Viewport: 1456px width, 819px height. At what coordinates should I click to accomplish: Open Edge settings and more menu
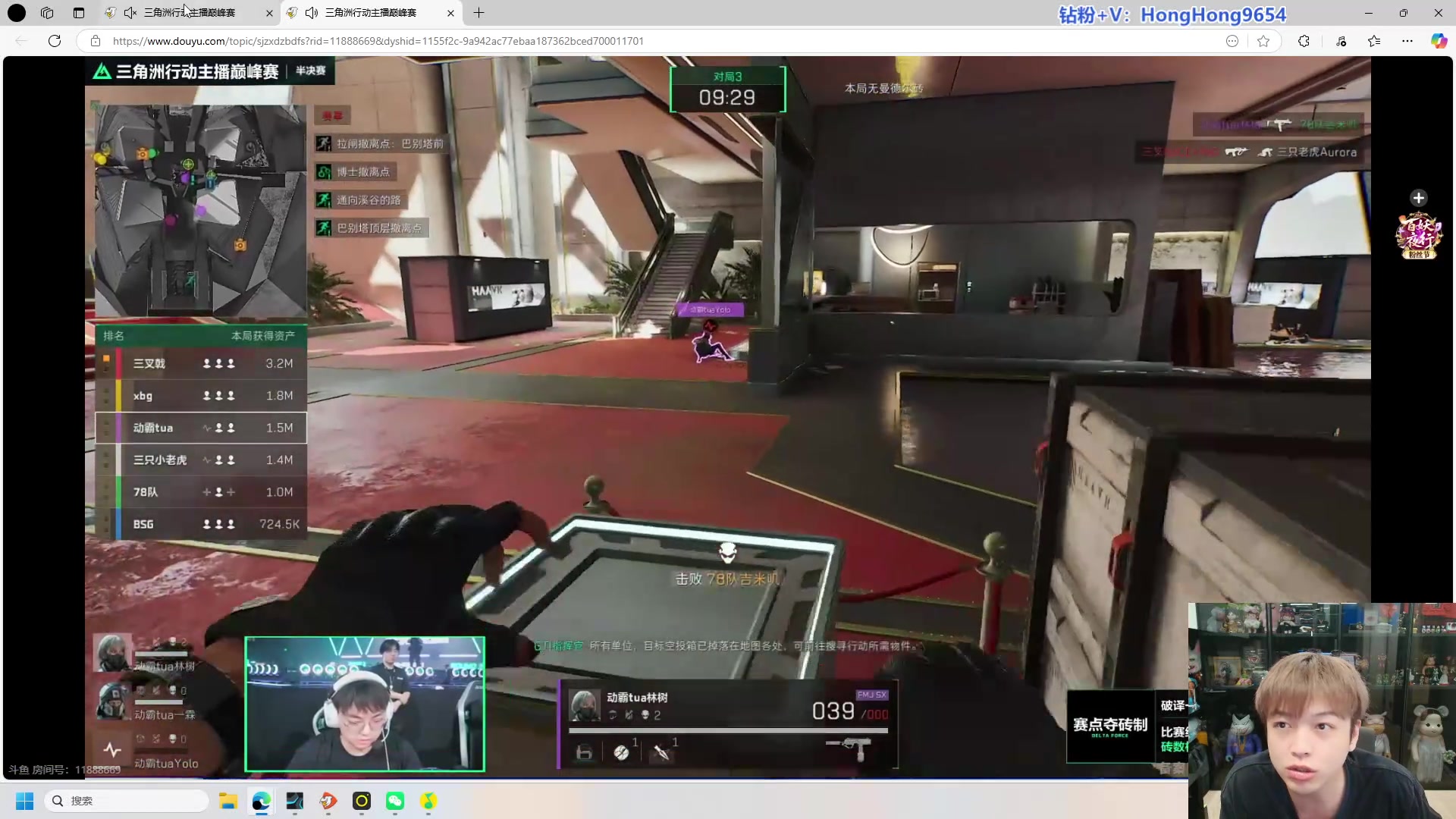[1407, 41]
